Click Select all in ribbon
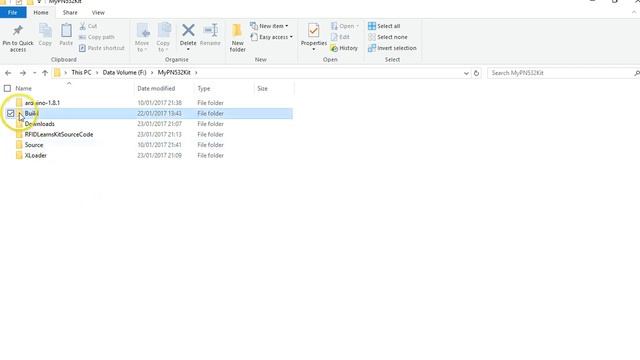The height and width of the screenshot is (360, 640). 384,26
